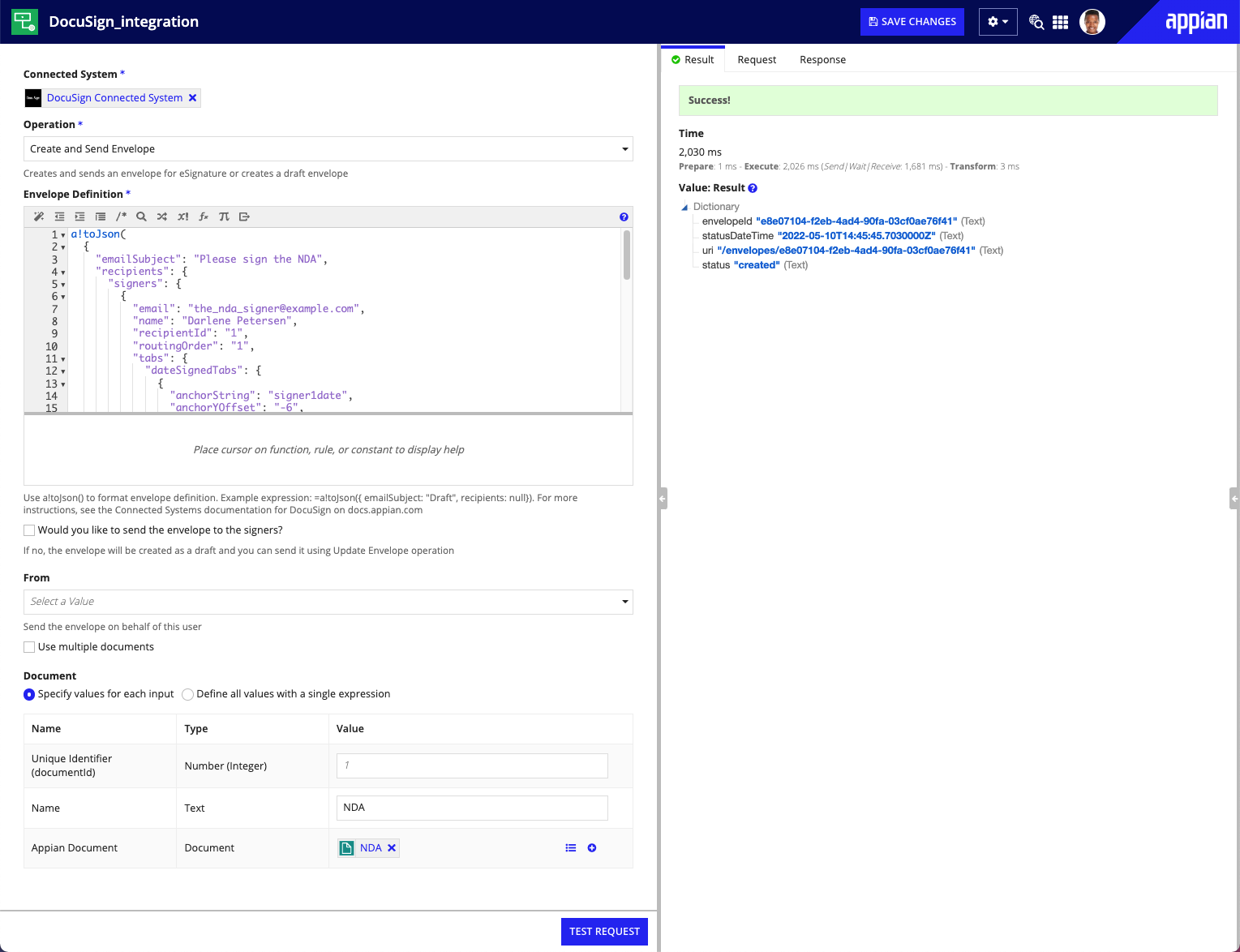Open the list picker icon for Appian Document

pos(571,848)
